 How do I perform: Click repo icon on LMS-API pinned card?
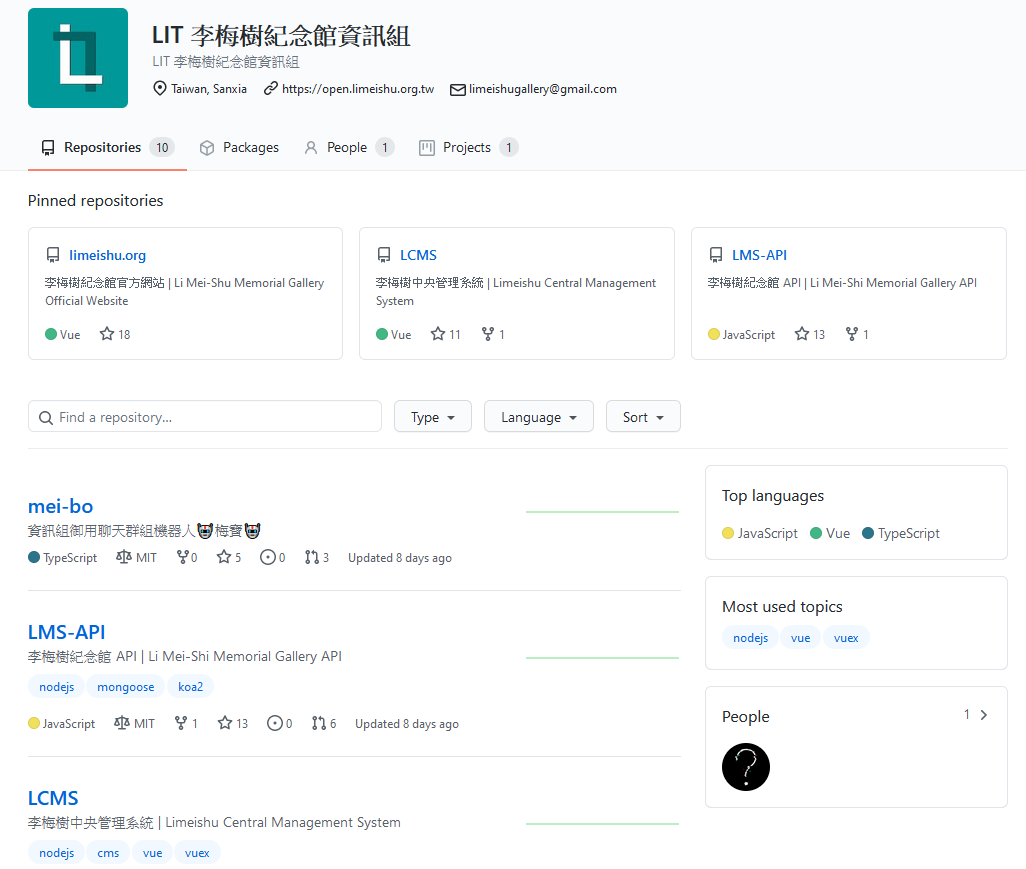[x=716, y=255]
